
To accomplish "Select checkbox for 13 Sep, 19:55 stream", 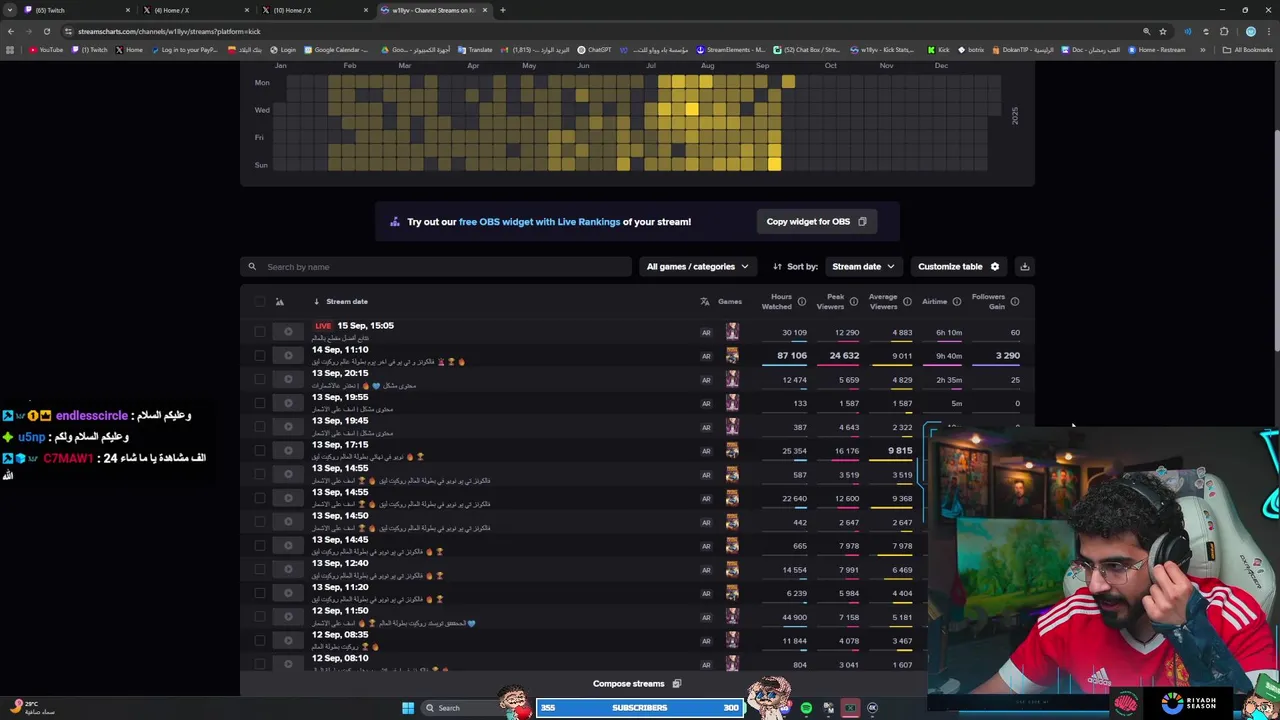I will point(260,403).
